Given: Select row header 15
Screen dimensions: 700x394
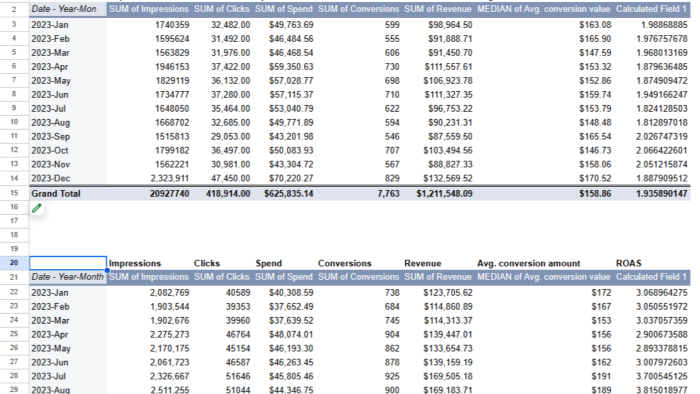Looking at the screenshot, I should [x=14, y=193].
